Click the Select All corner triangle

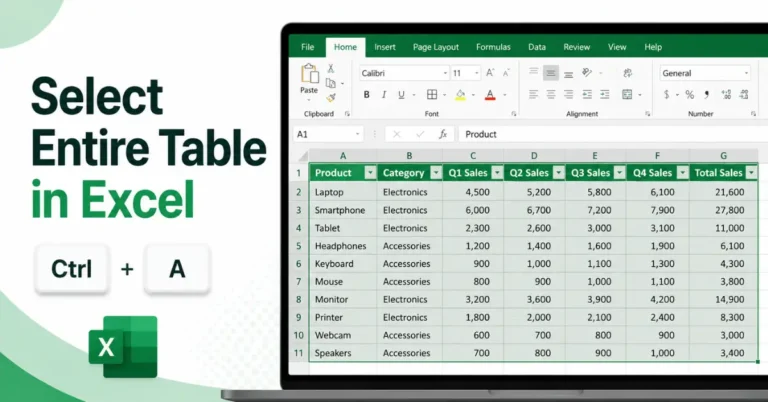point(303,156)
